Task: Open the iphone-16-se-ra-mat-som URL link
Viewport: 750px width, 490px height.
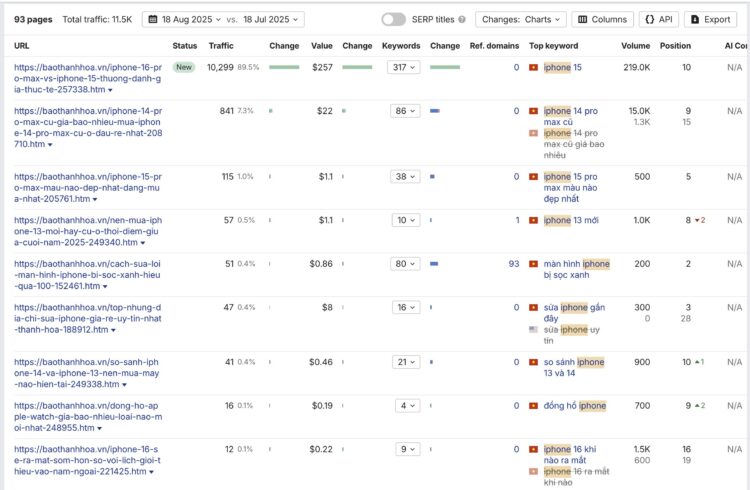Action: (x=87, y=460)
